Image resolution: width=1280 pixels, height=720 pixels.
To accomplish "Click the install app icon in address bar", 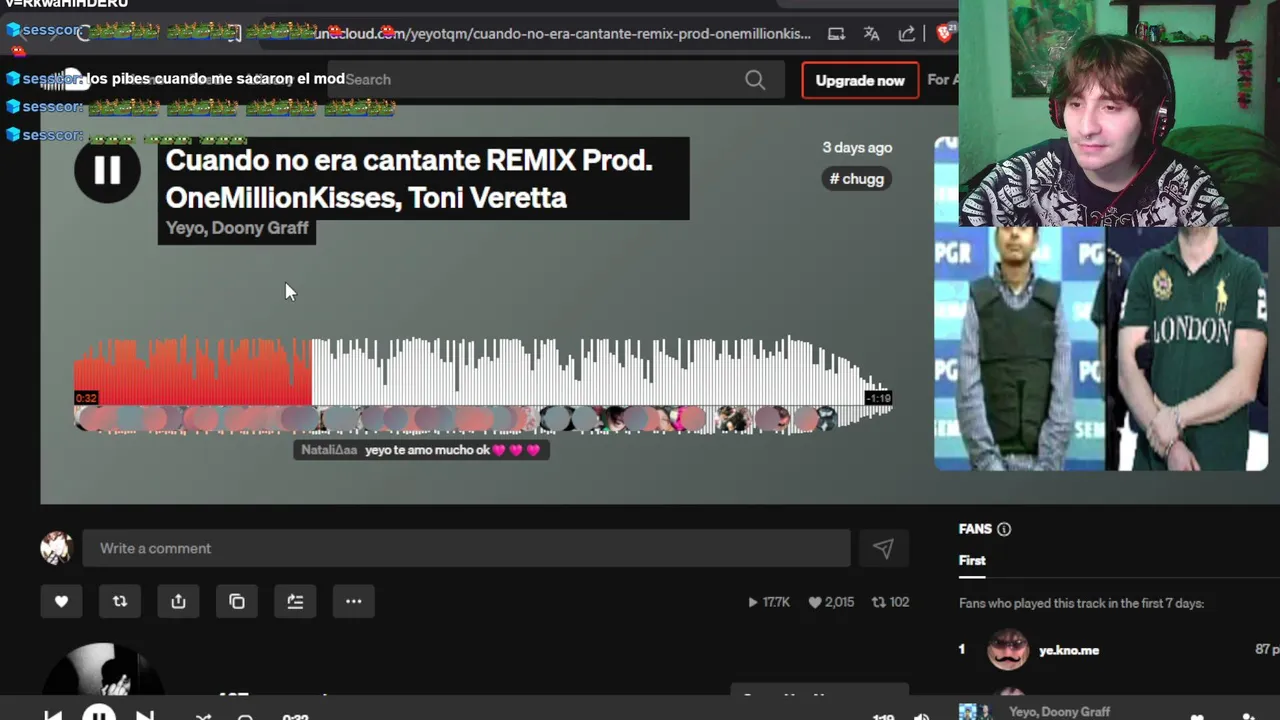I will point(836,34).
